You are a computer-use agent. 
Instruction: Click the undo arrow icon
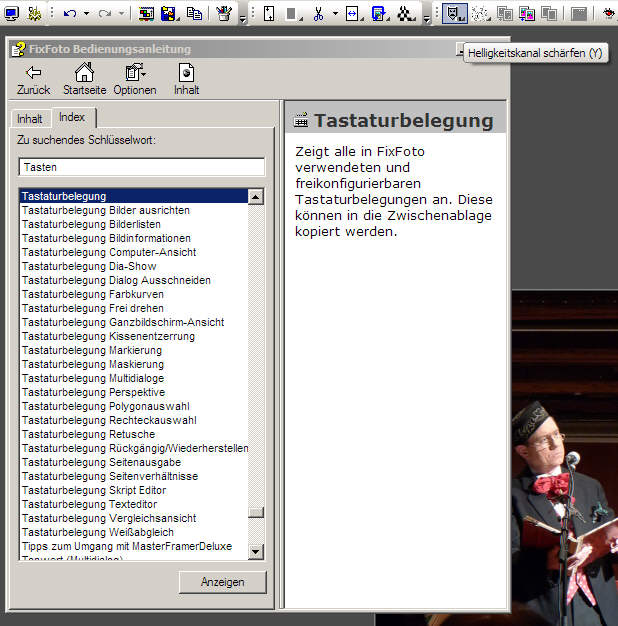(70, 14)
